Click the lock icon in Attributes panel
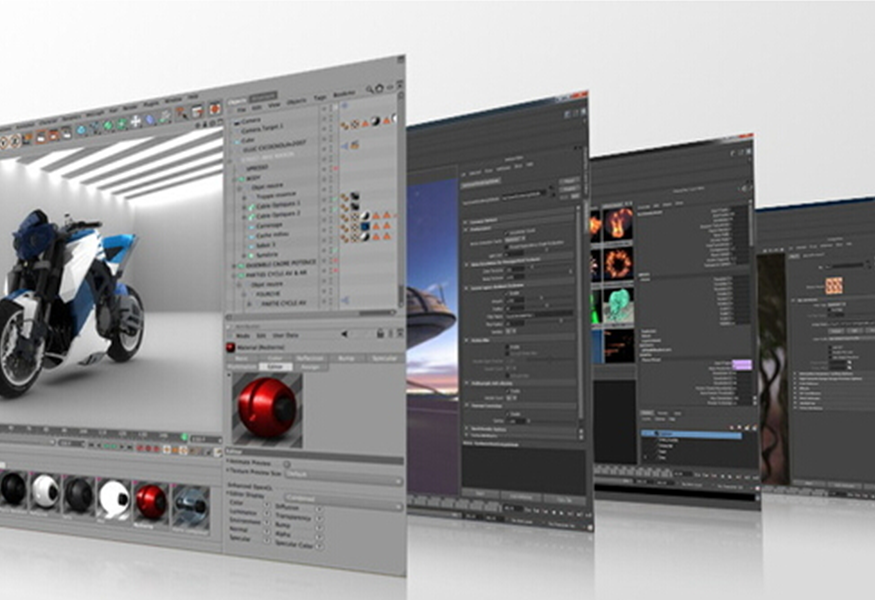Viewport: 875px width, 600px height. (380, 334)
